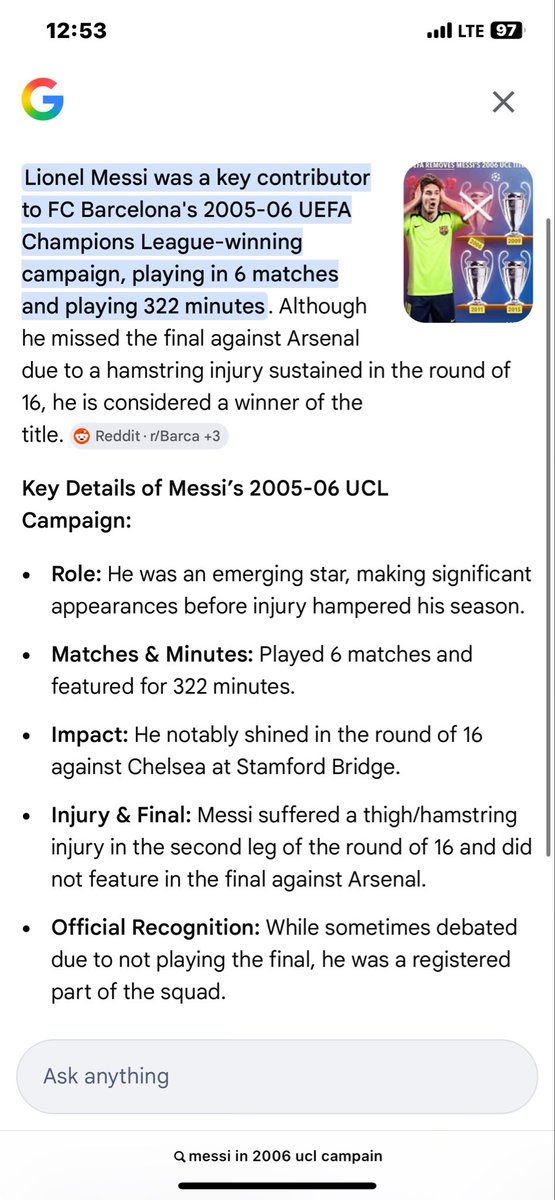Tap the cellular signal bars icon
The width and height of the screenshot is (555, 1200).
[439, 32]
